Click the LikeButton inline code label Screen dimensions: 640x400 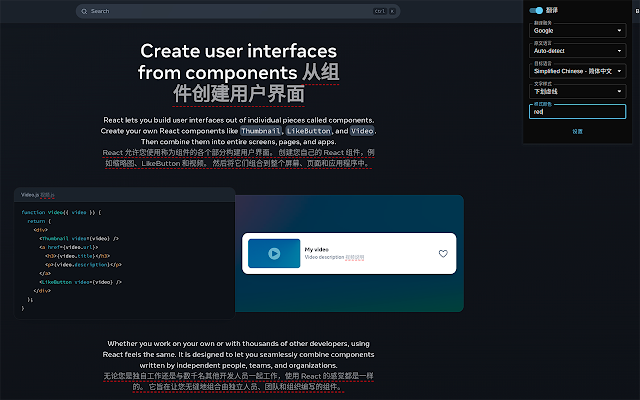pos(309,131)
